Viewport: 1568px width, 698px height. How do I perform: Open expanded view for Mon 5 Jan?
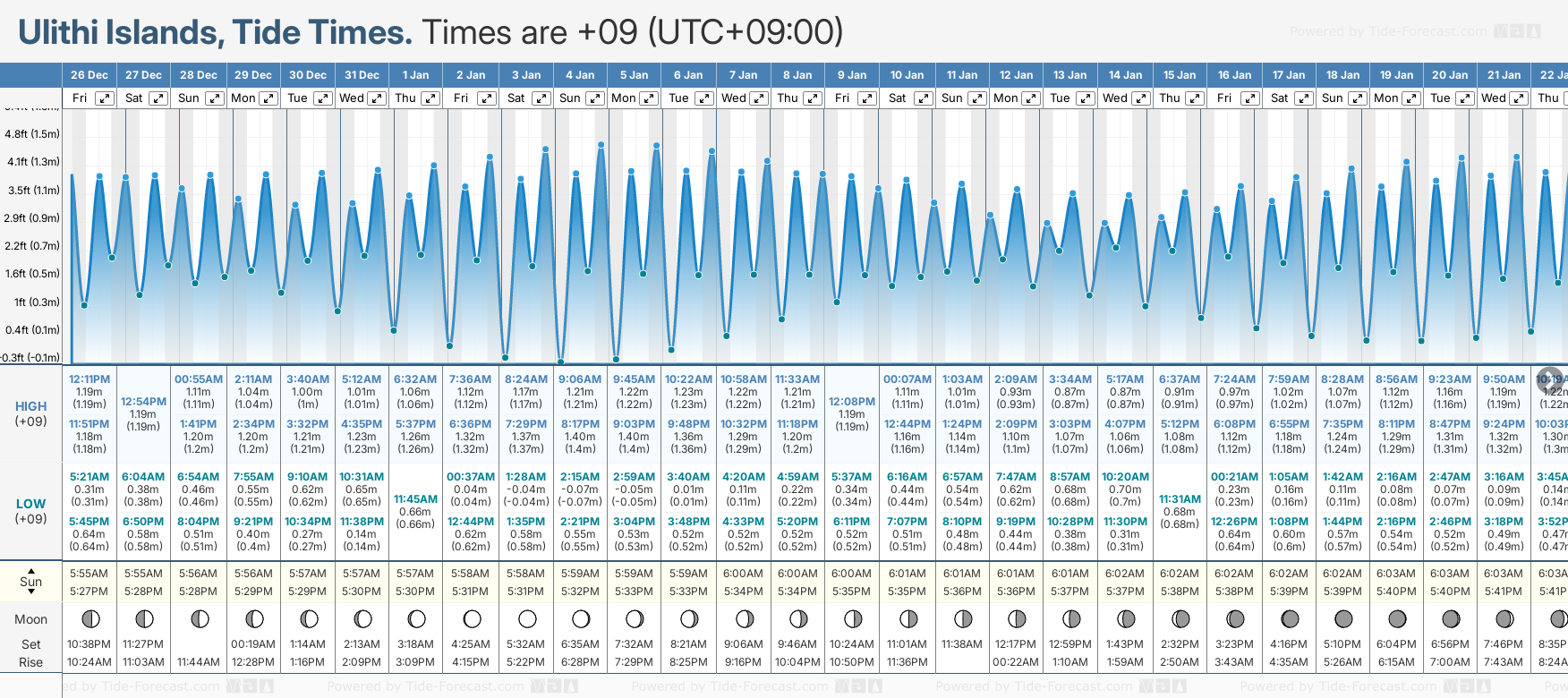pos(649,98)
